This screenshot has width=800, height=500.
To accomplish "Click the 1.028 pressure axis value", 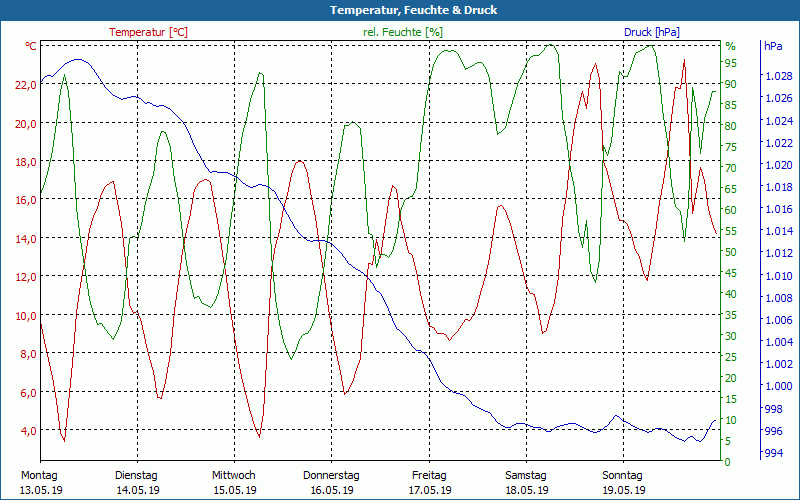I will pos(777,76).
